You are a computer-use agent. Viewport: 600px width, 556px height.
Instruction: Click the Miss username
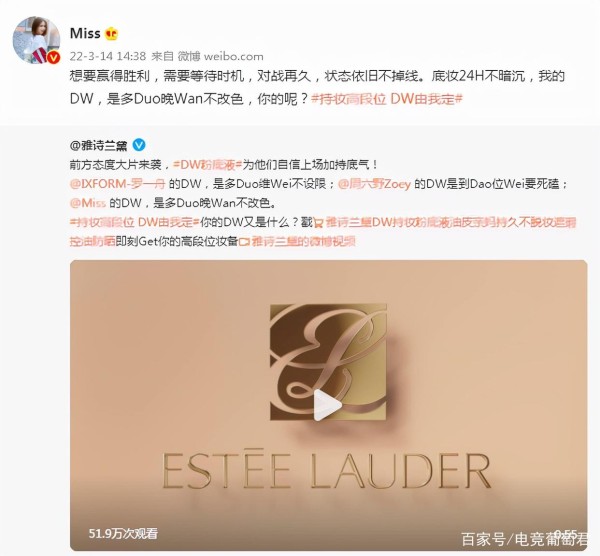85,34
